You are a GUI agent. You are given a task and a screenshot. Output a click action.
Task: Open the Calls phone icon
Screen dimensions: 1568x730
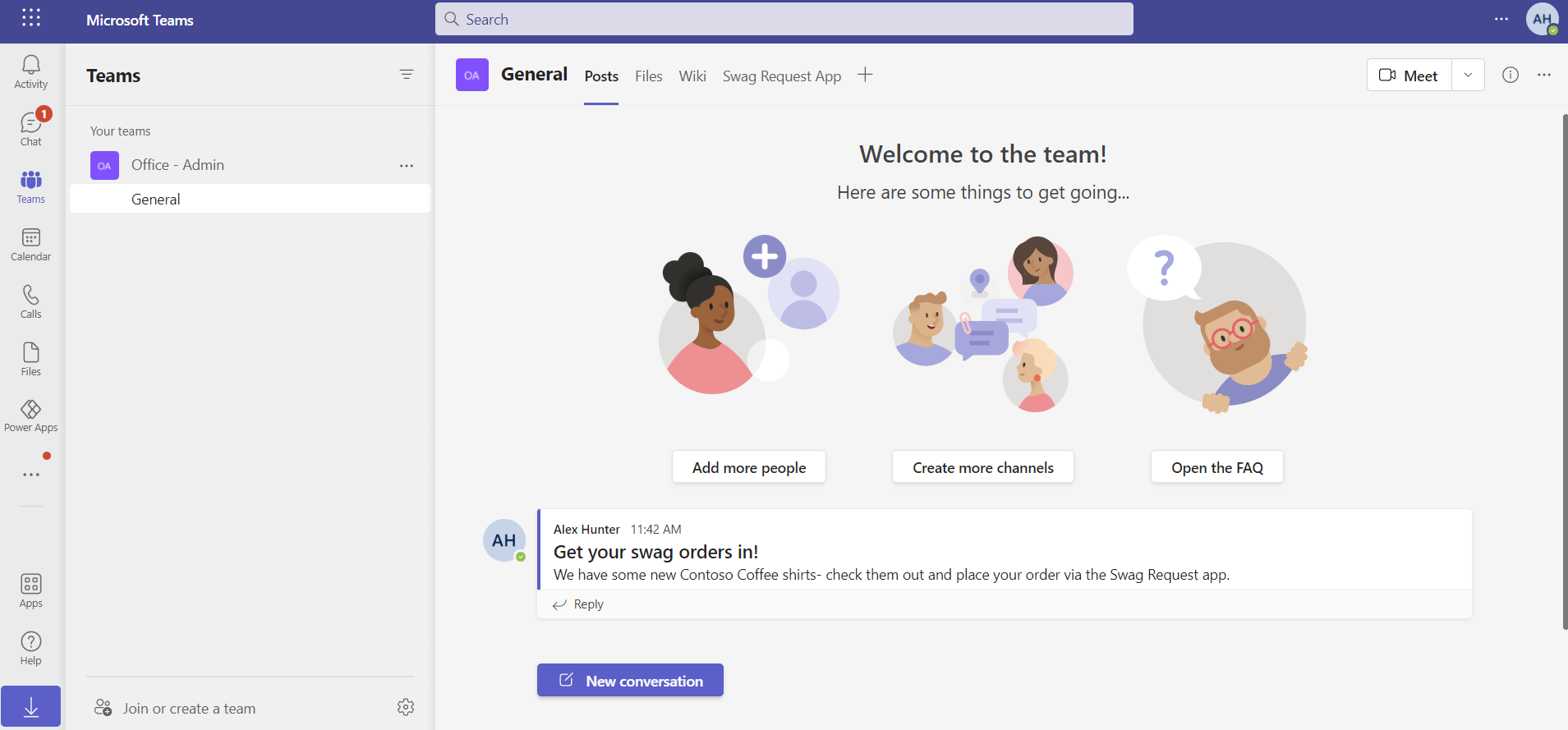31,302
